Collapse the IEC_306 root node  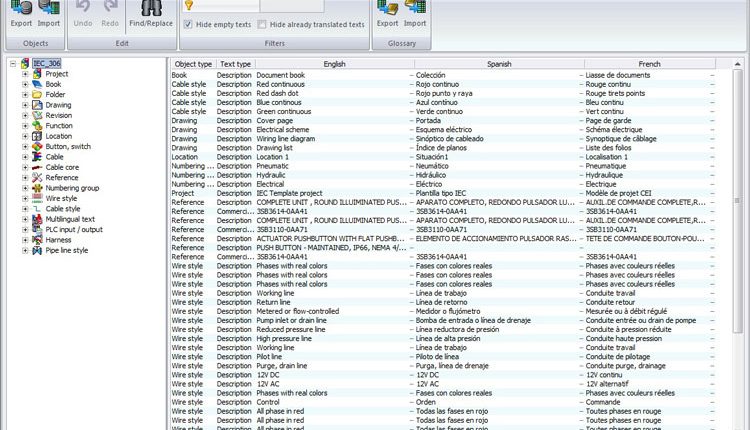pyautogui.click(x=13, y=63)
